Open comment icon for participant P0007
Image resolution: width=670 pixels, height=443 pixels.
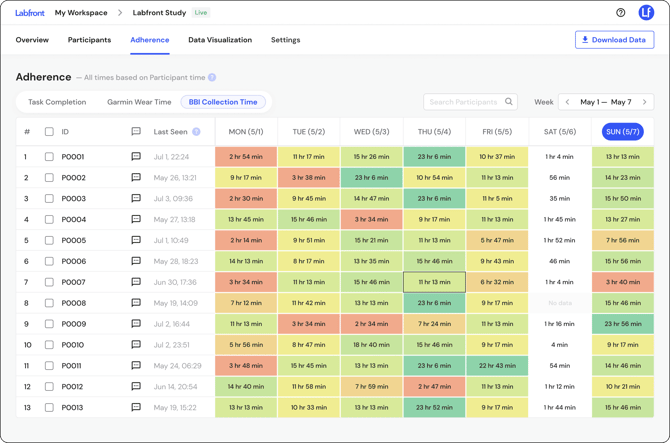point(136,282)
